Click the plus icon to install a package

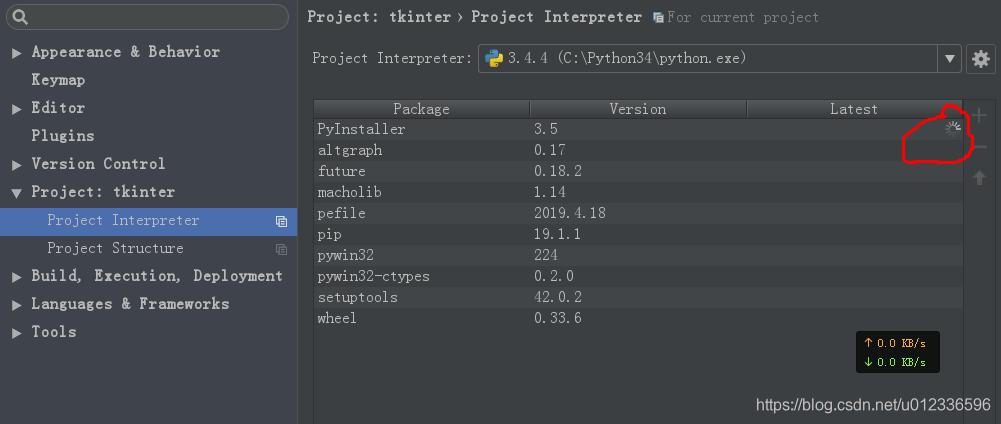click(x=980, y=116)
